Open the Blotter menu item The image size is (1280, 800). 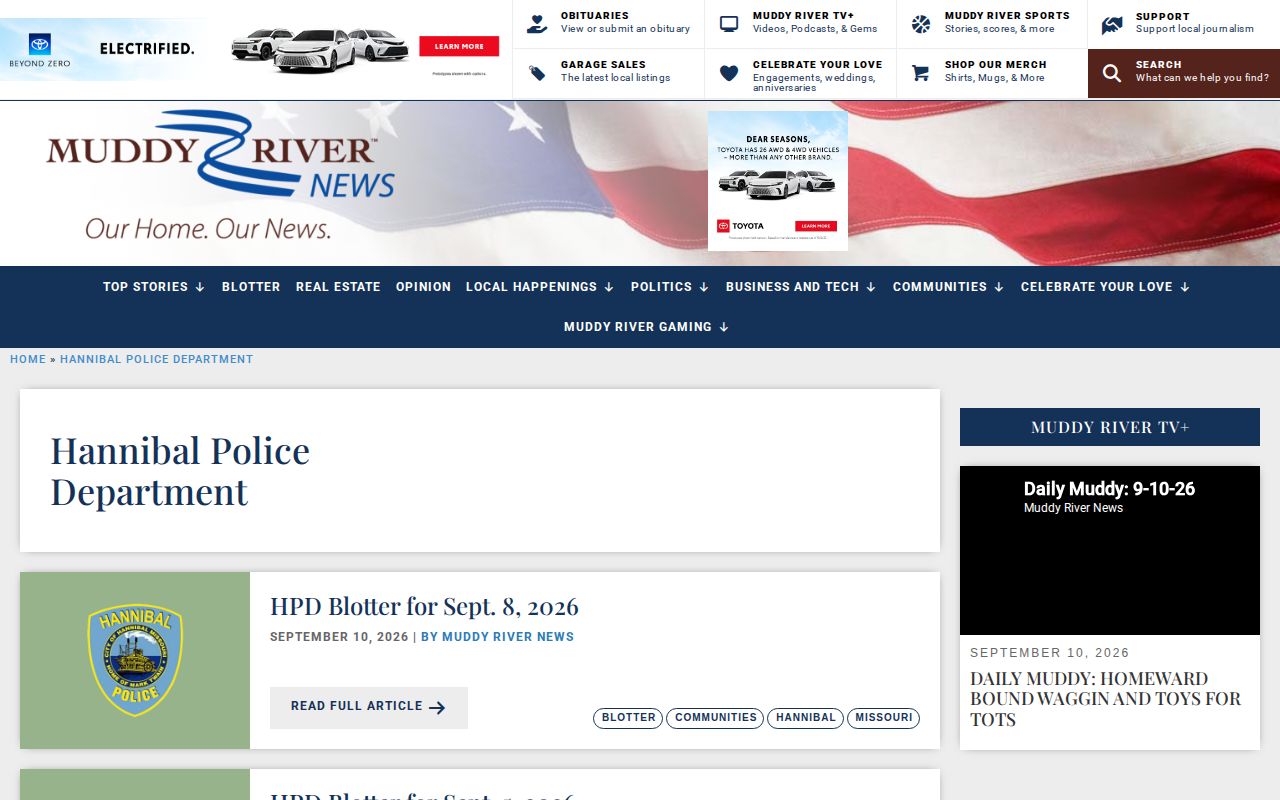[x=251, y=287]
